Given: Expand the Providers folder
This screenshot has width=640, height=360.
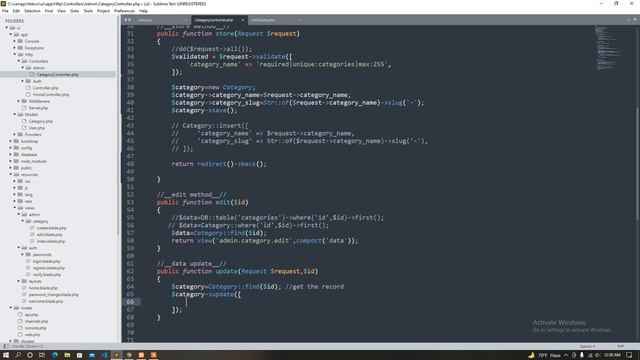Looking at the screenshot, I should click(15, 134).
